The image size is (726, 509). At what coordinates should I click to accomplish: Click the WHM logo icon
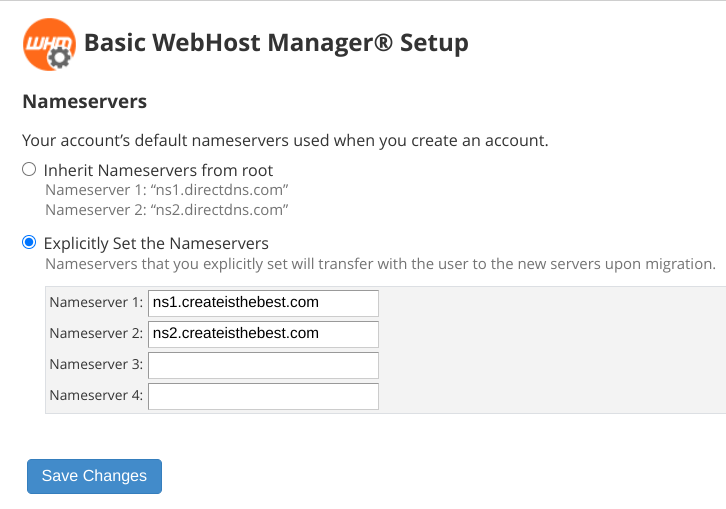(x=48, y=44)
